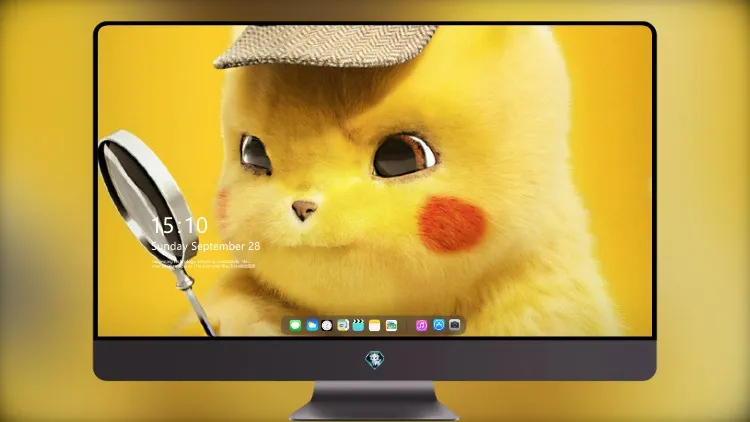
Task: Open the Weather app in dock
Action: (312, 325)
